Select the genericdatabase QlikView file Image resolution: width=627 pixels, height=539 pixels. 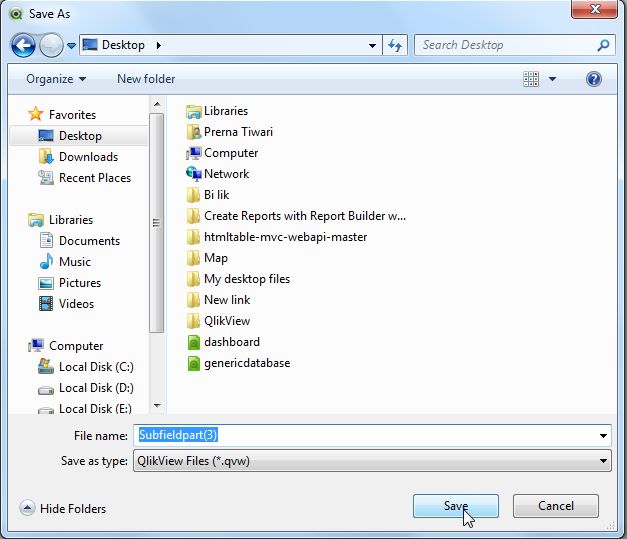(238, 363)
